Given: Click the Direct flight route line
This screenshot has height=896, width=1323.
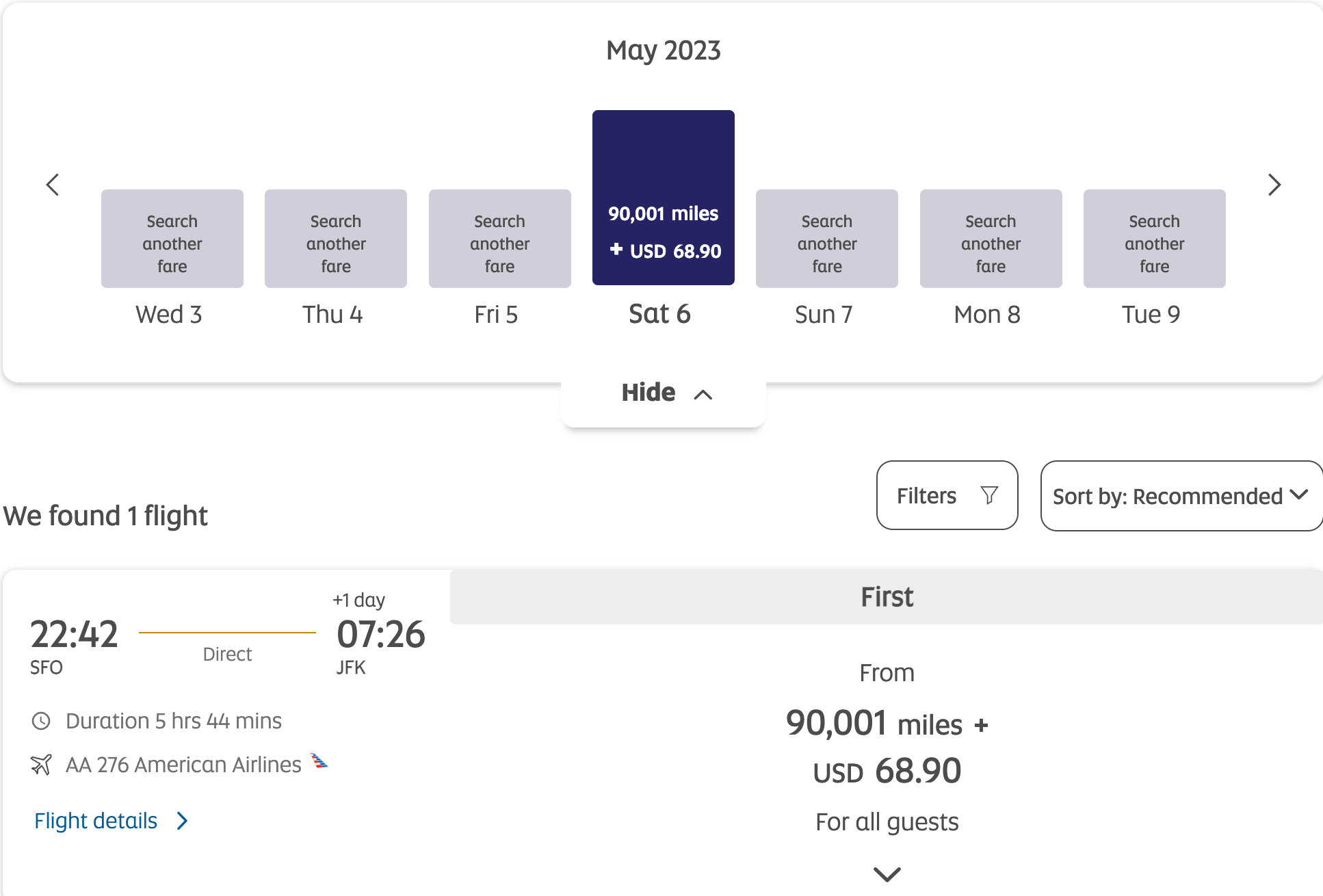Looking at the screenshot, I should [226, 633].
